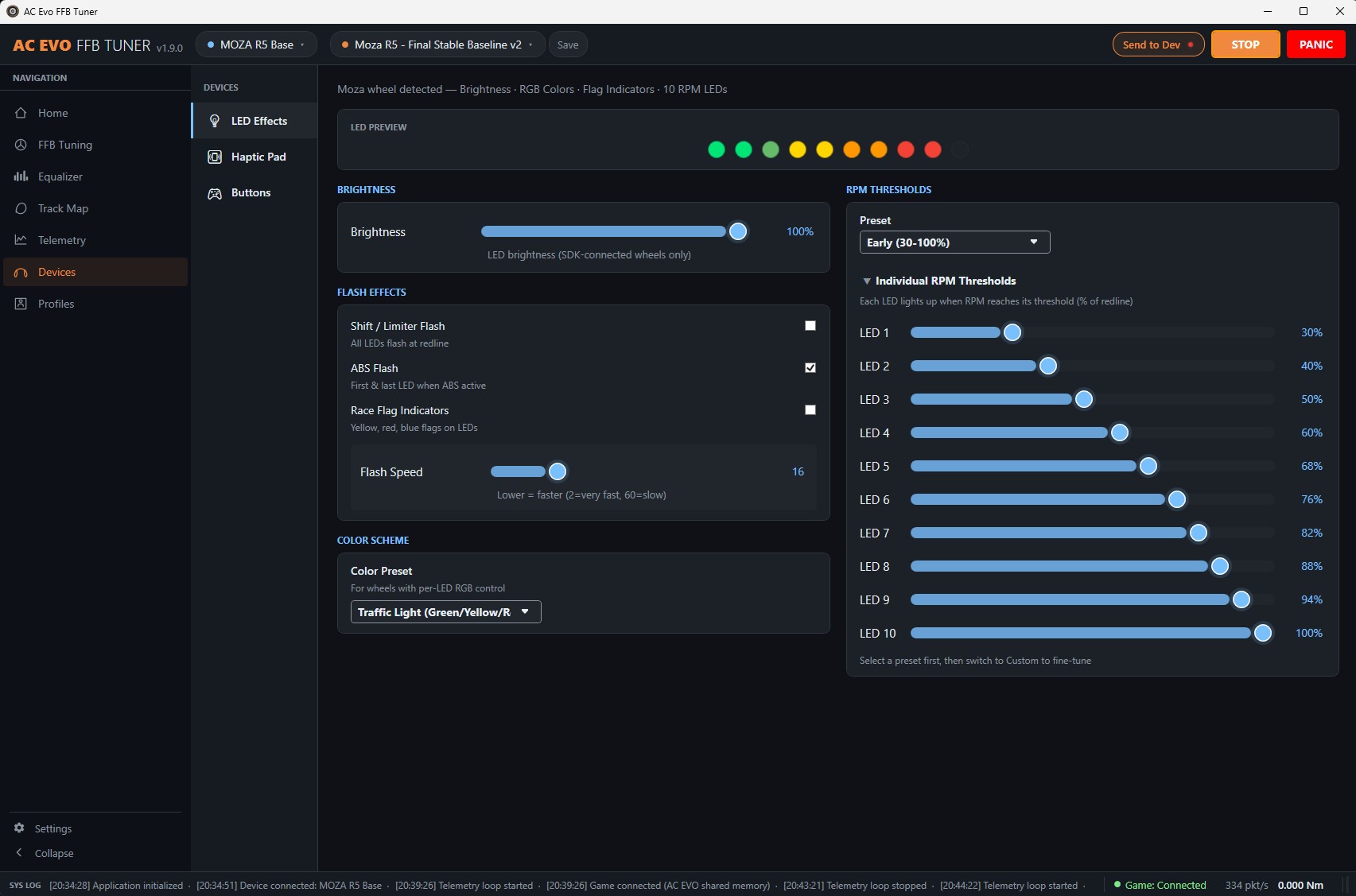This screenshot has height=896, width=1356.
Task: Click the app logo in title bar
Action: coord(12,11)
